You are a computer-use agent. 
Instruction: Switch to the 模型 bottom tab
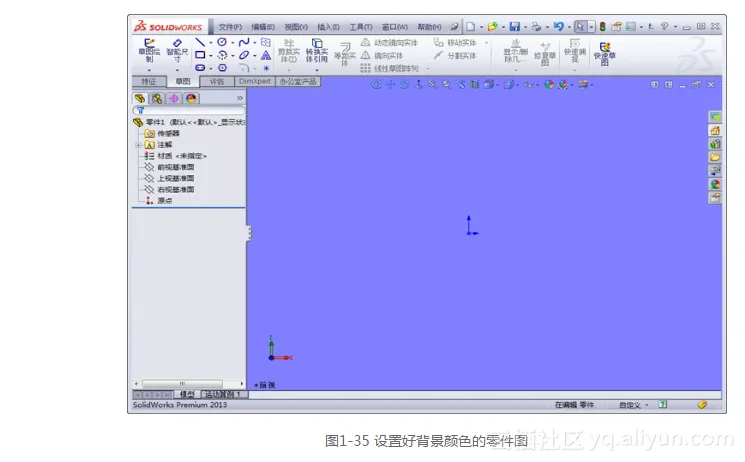tap(187, 395)
